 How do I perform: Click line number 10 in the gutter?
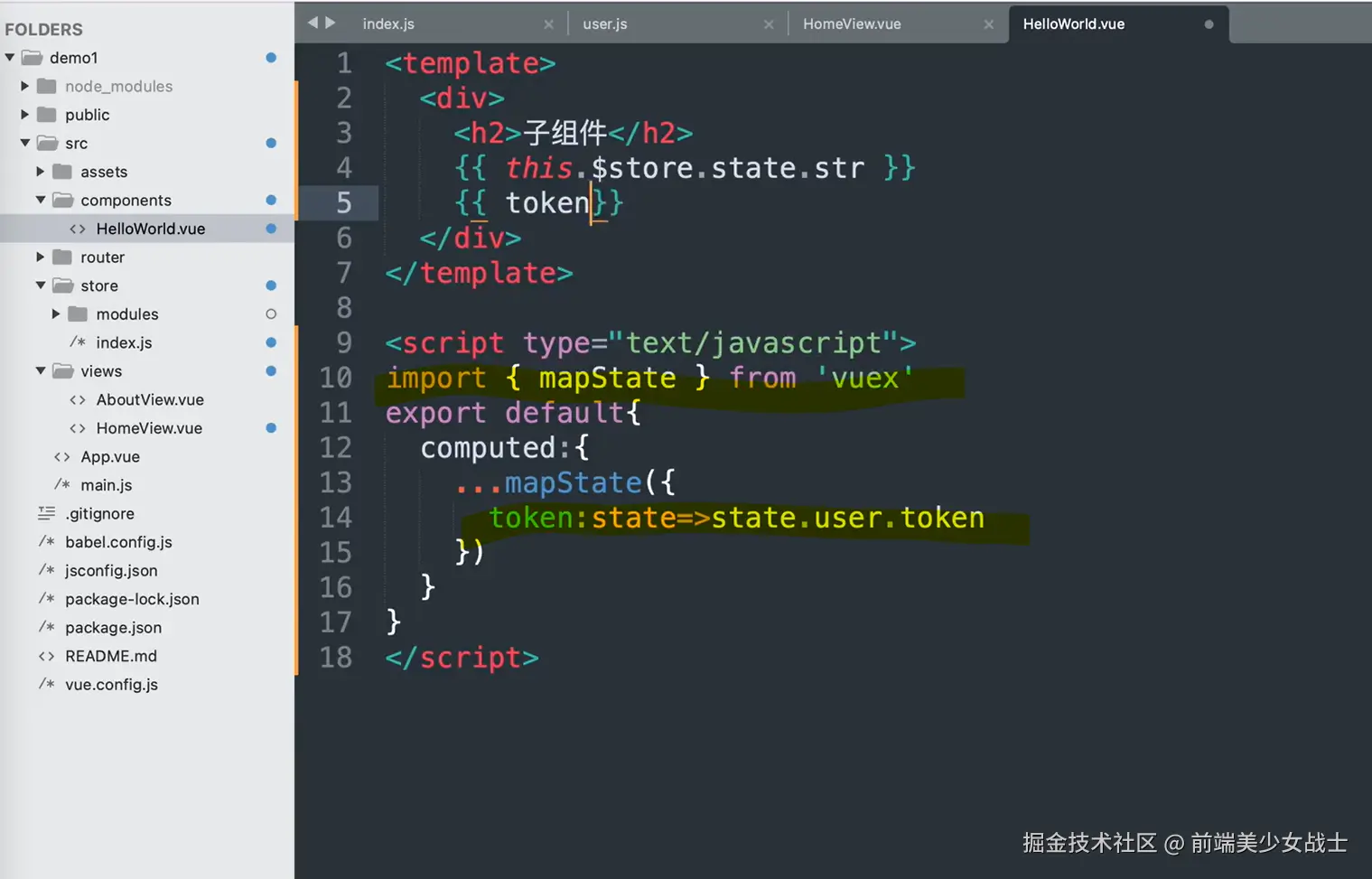tap(336, 378)
